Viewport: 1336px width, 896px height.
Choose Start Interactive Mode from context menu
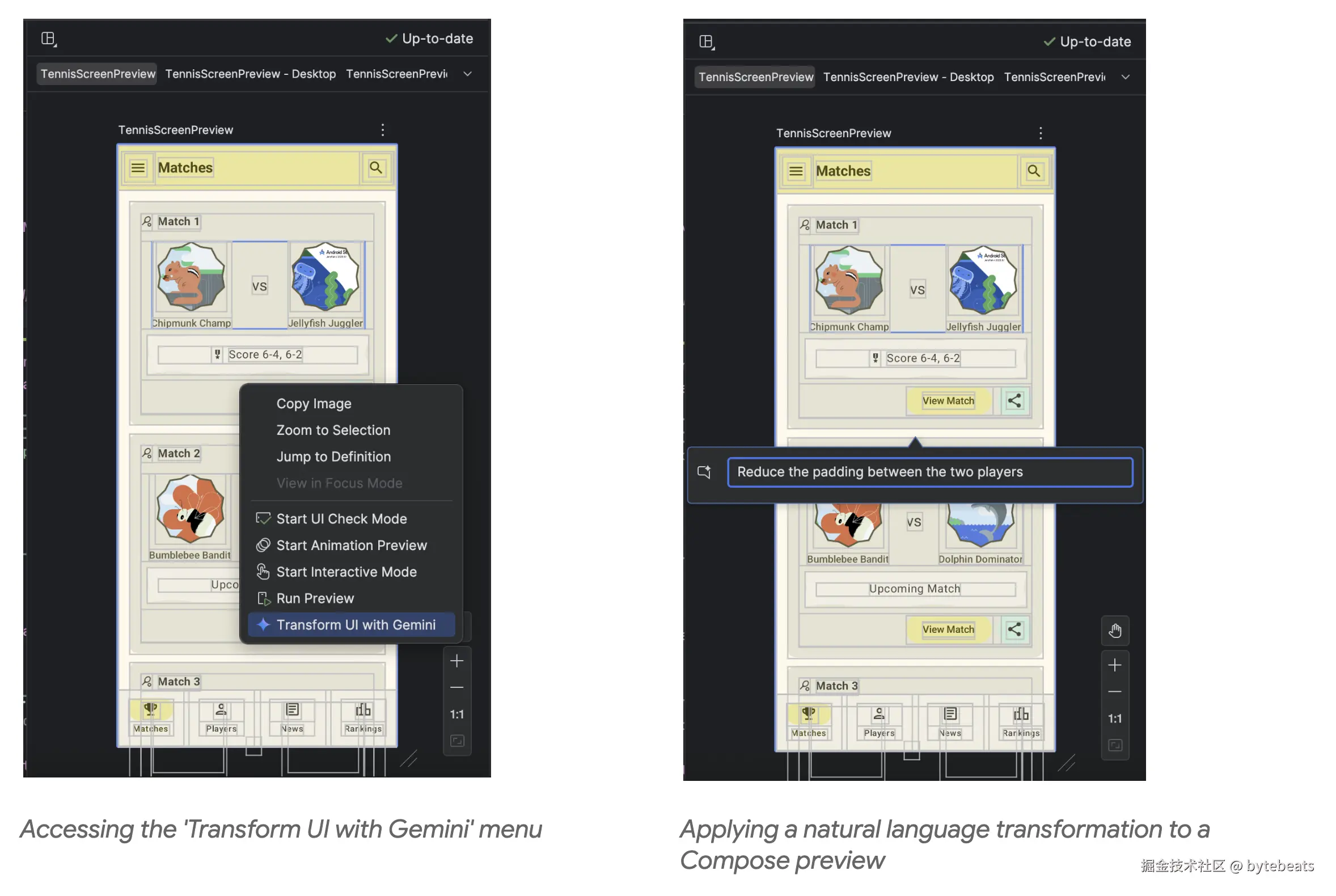click(x=346, y=572)
